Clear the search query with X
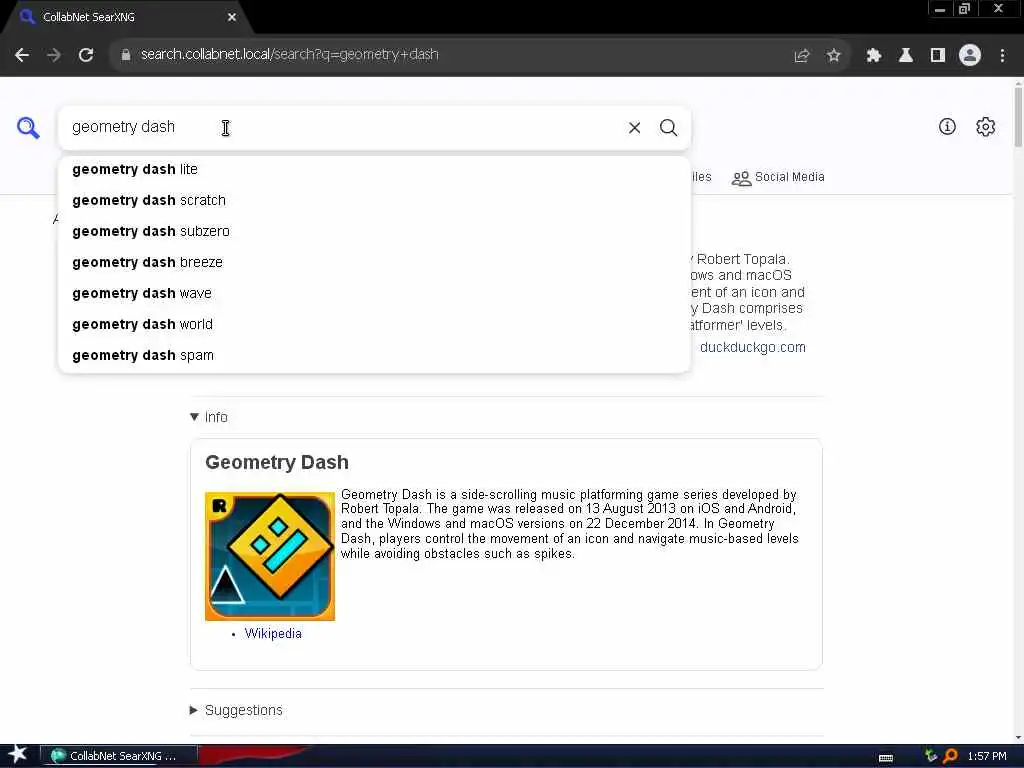Viewport: 1024px width, 768px height. click(x=634, y=127)
